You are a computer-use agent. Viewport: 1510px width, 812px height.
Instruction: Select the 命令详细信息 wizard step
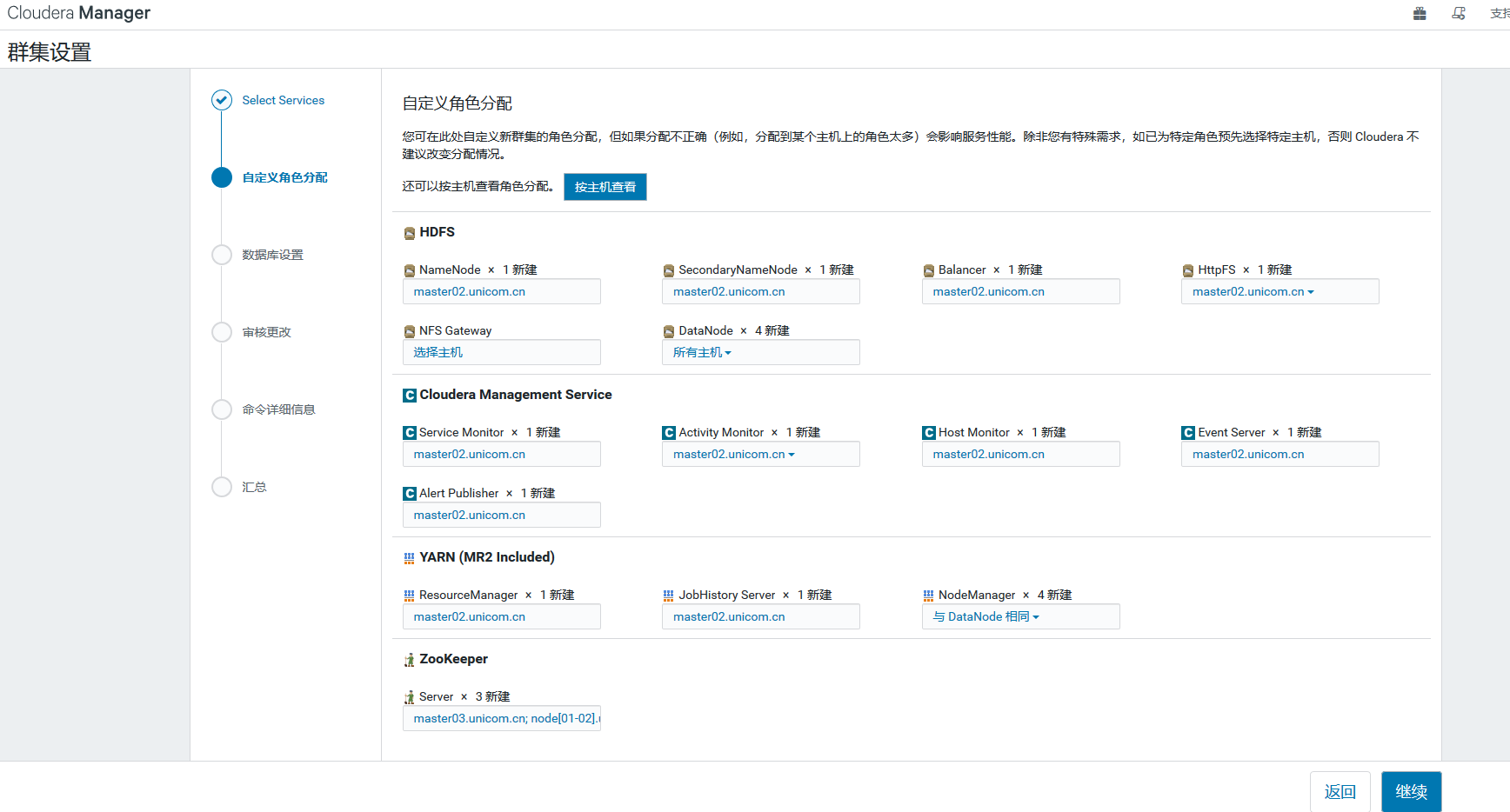(x=278, y=409)
